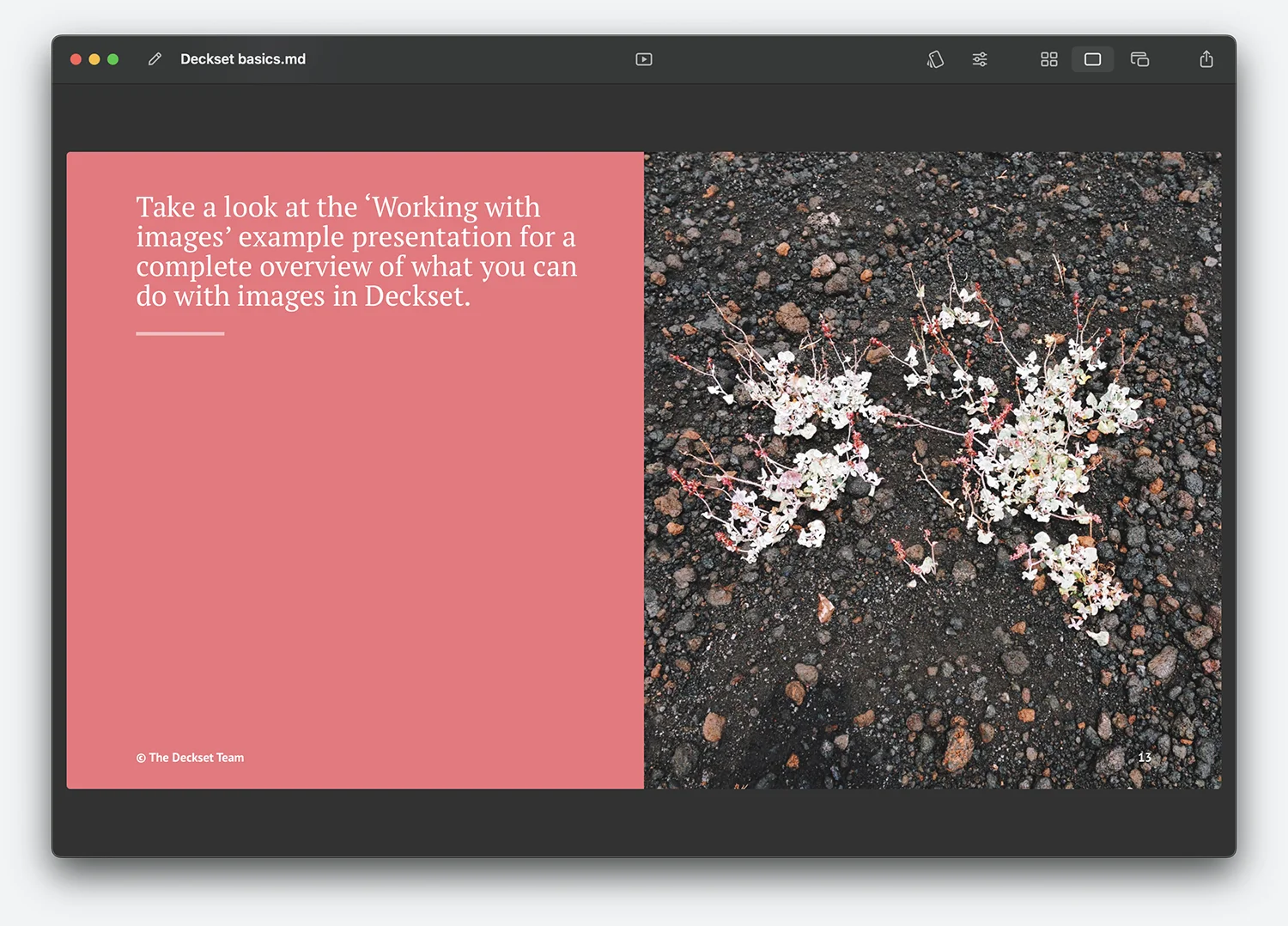This screenshot has width=1288, height=926.
Task: Open the markdown file in the editor via the pencil icon
Action: coord(155,59)
